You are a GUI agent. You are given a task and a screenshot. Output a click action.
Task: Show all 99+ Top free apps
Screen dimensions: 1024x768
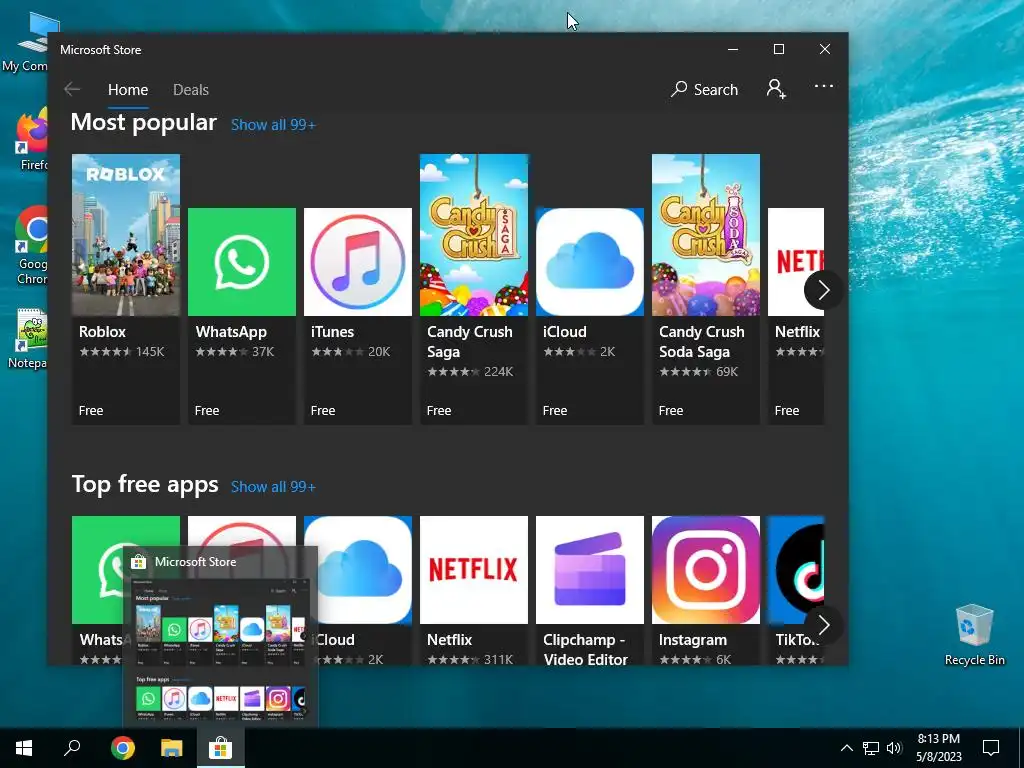(x=273, y=487)
